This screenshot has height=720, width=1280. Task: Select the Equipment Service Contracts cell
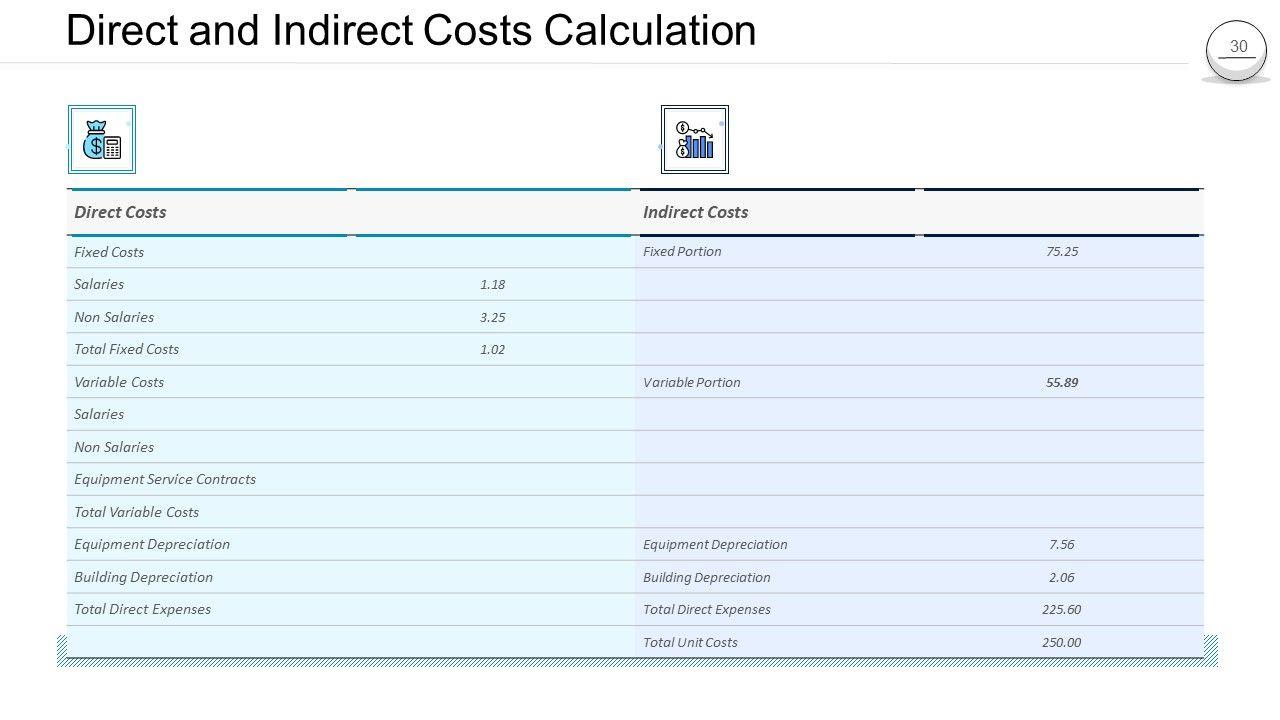coord(165,479)
